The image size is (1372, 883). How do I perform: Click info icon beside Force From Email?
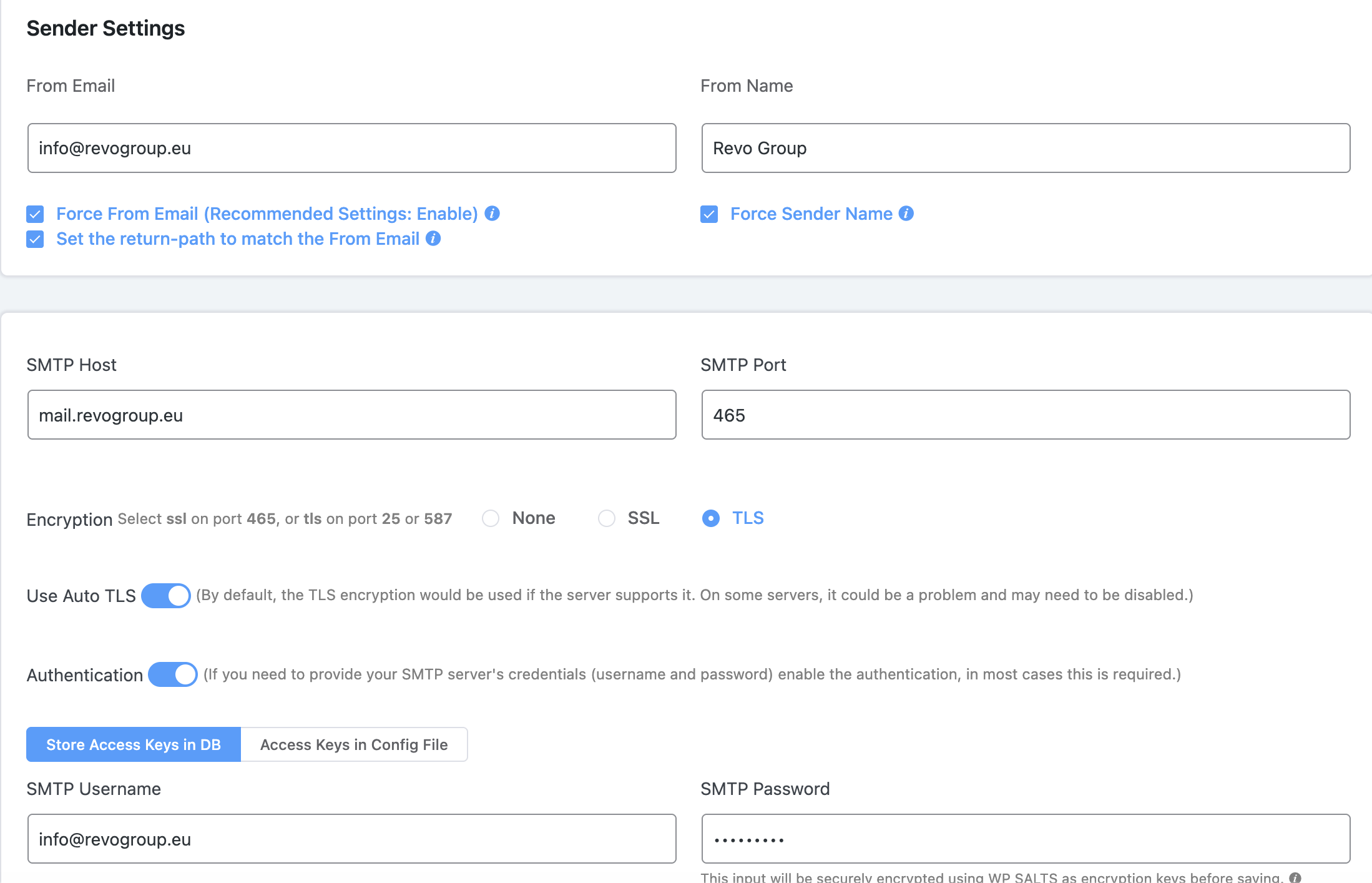pos(492,214)
